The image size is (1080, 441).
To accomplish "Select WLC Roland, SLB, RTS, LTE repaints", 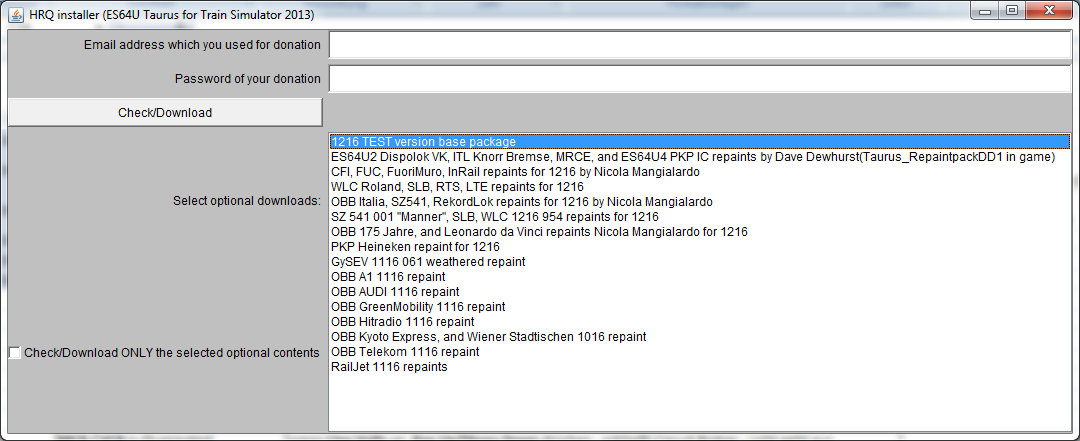I will point(700,187).
